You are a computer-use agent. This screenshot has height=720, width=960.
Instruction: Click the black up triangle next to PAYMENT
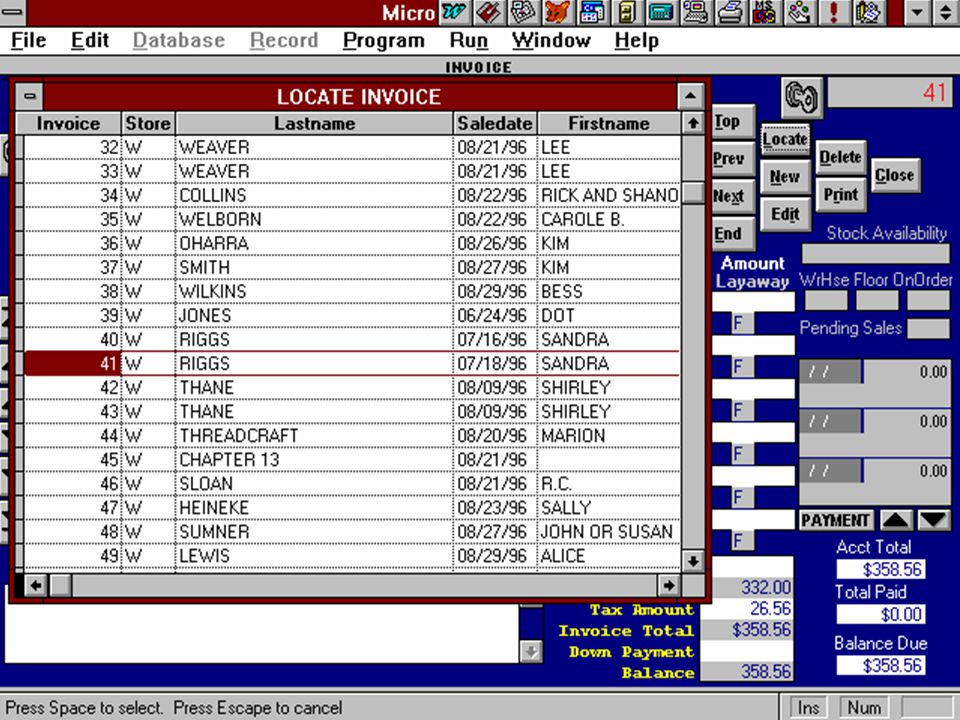896,521
